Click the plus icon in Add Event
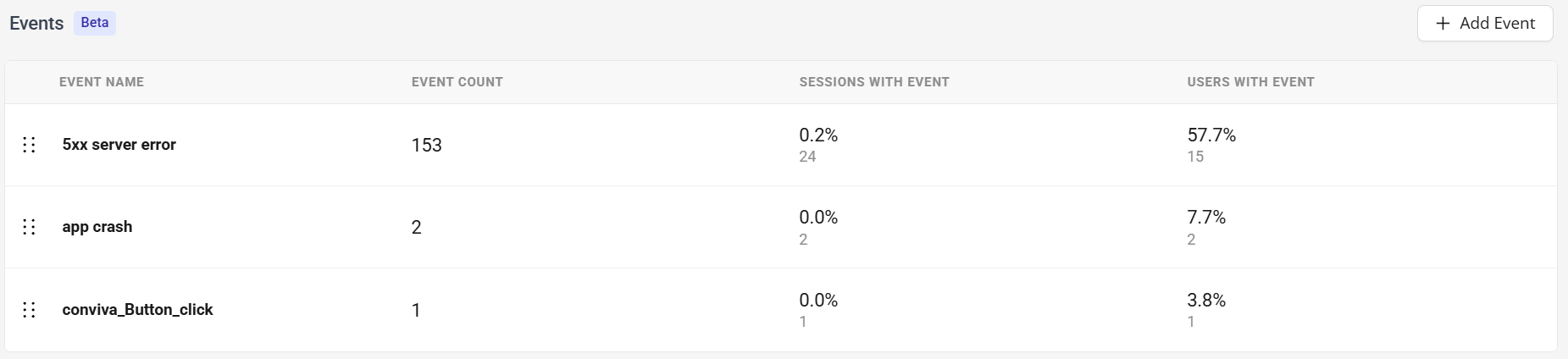 [1443, 24]
